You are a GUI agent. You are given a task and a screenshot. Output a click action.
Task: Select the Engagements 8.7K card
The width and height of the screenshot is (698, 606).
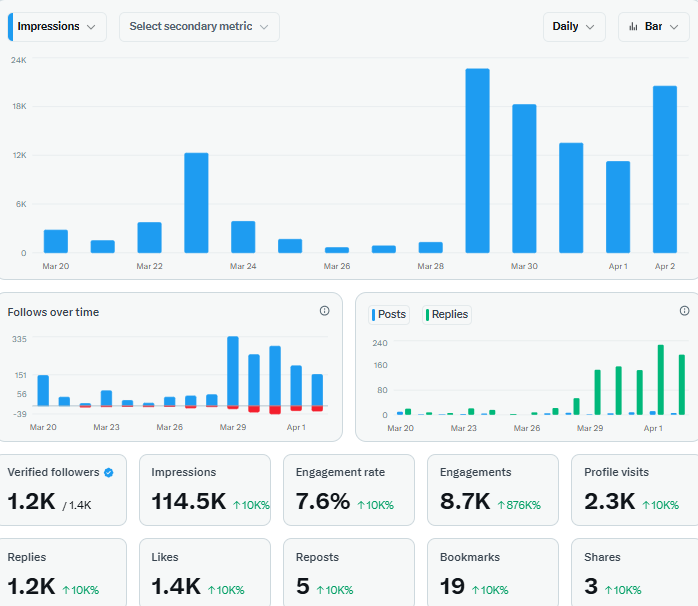[x=493, y=490]
